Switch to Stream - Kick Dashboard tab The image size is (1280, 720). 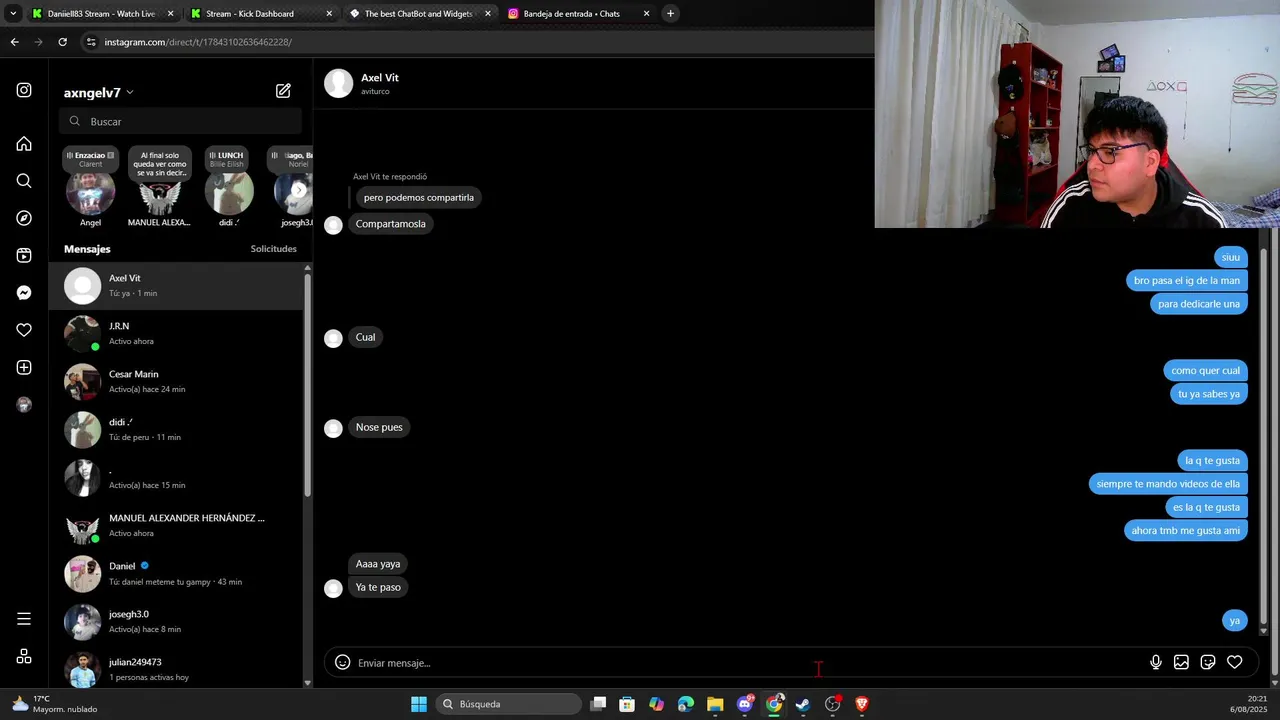click(260, 14)
